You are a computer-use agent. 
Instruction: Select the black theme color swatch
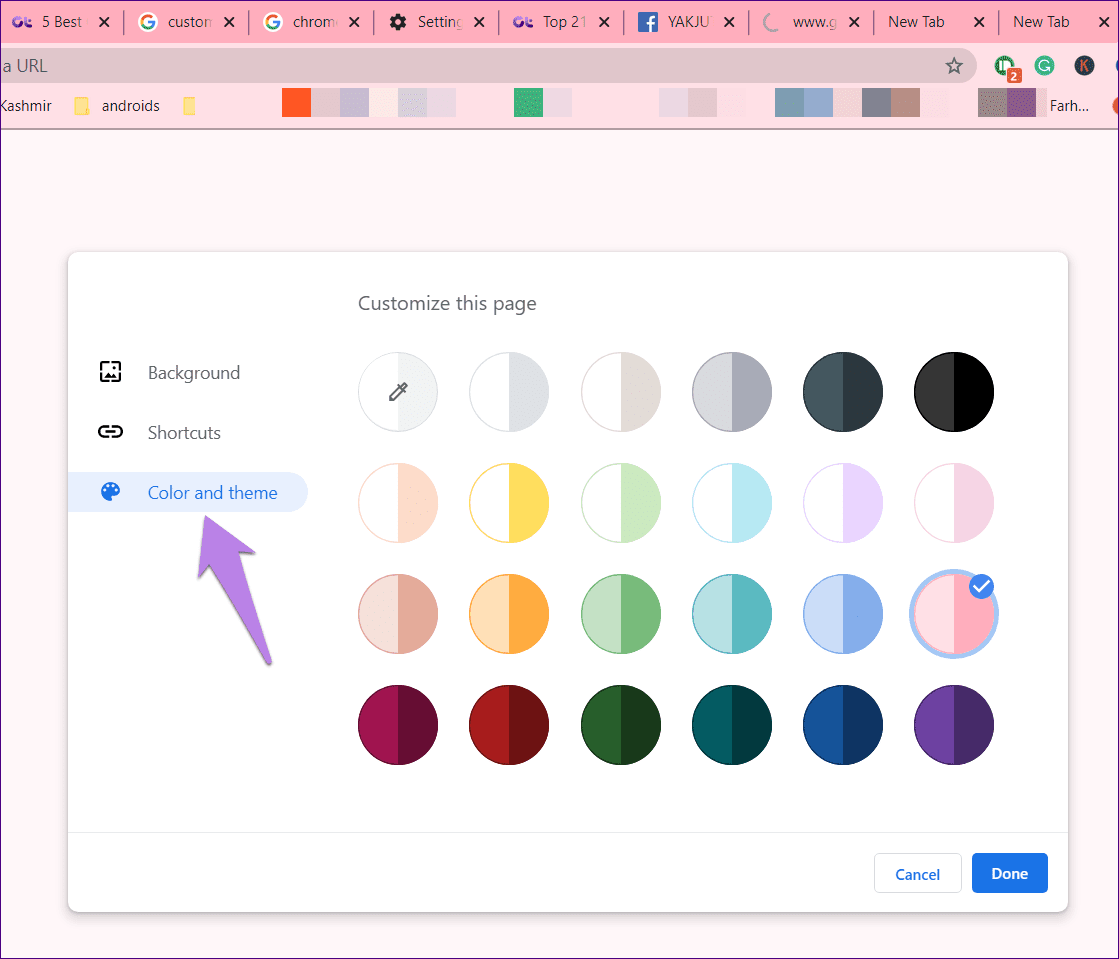pos(953,392)
